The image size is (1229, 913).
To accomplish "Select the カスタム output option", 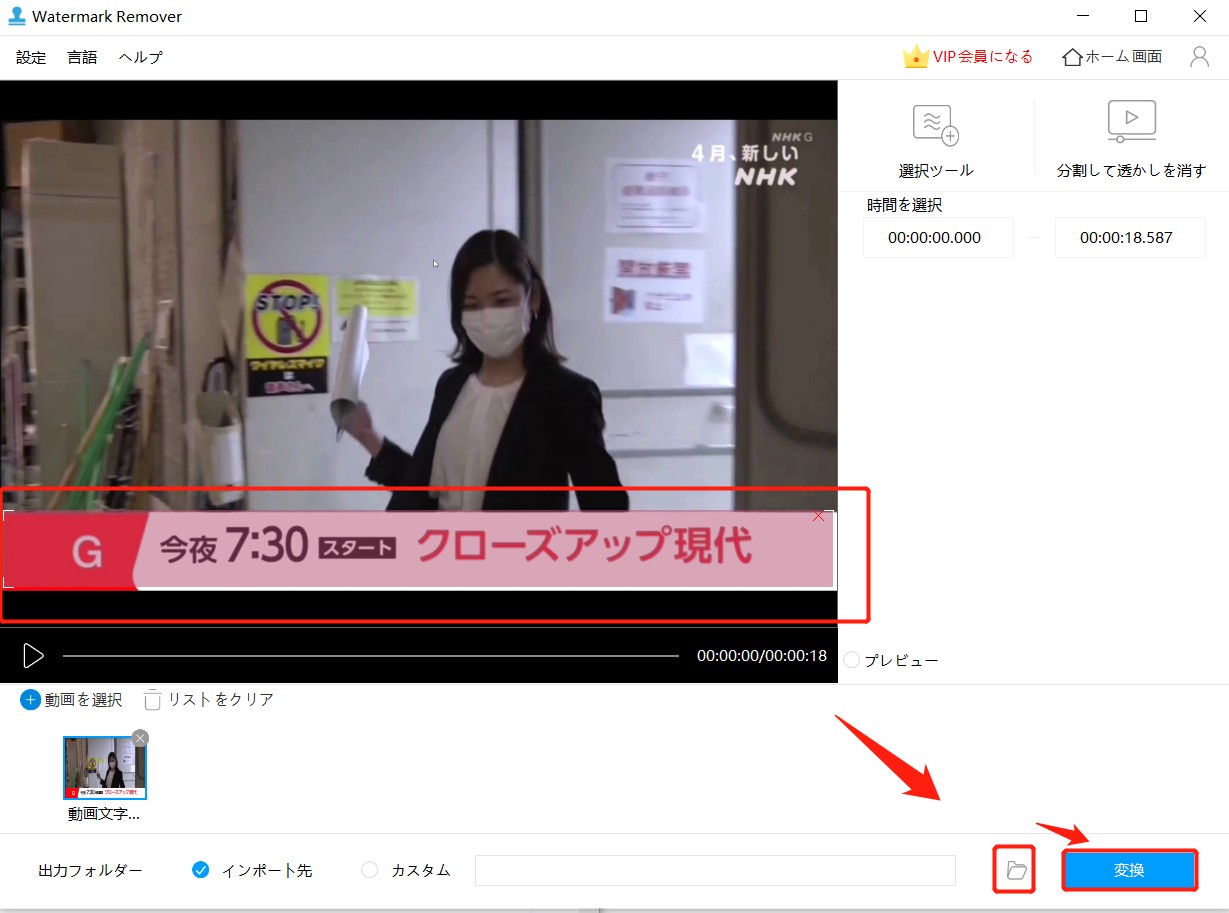I will (x=370, y=870).
